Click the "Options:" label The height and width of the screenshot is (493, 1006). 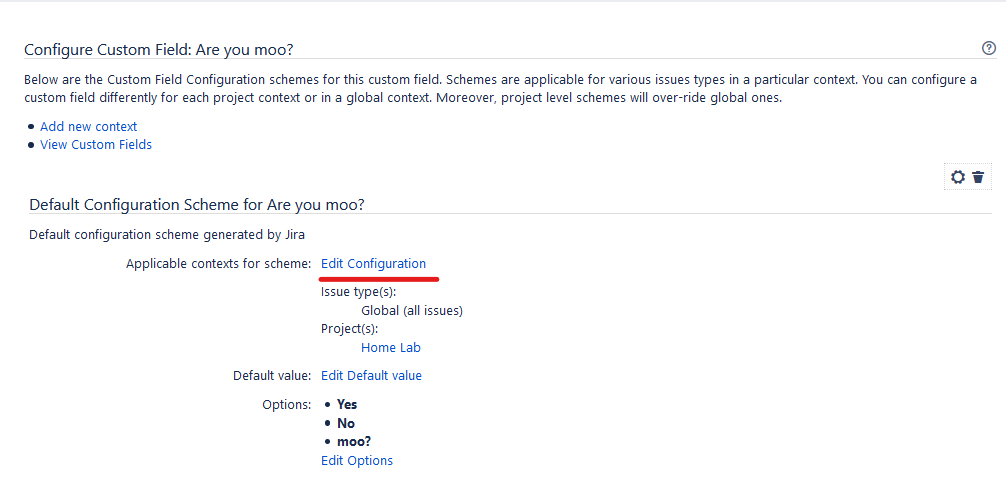pos(287,404)
